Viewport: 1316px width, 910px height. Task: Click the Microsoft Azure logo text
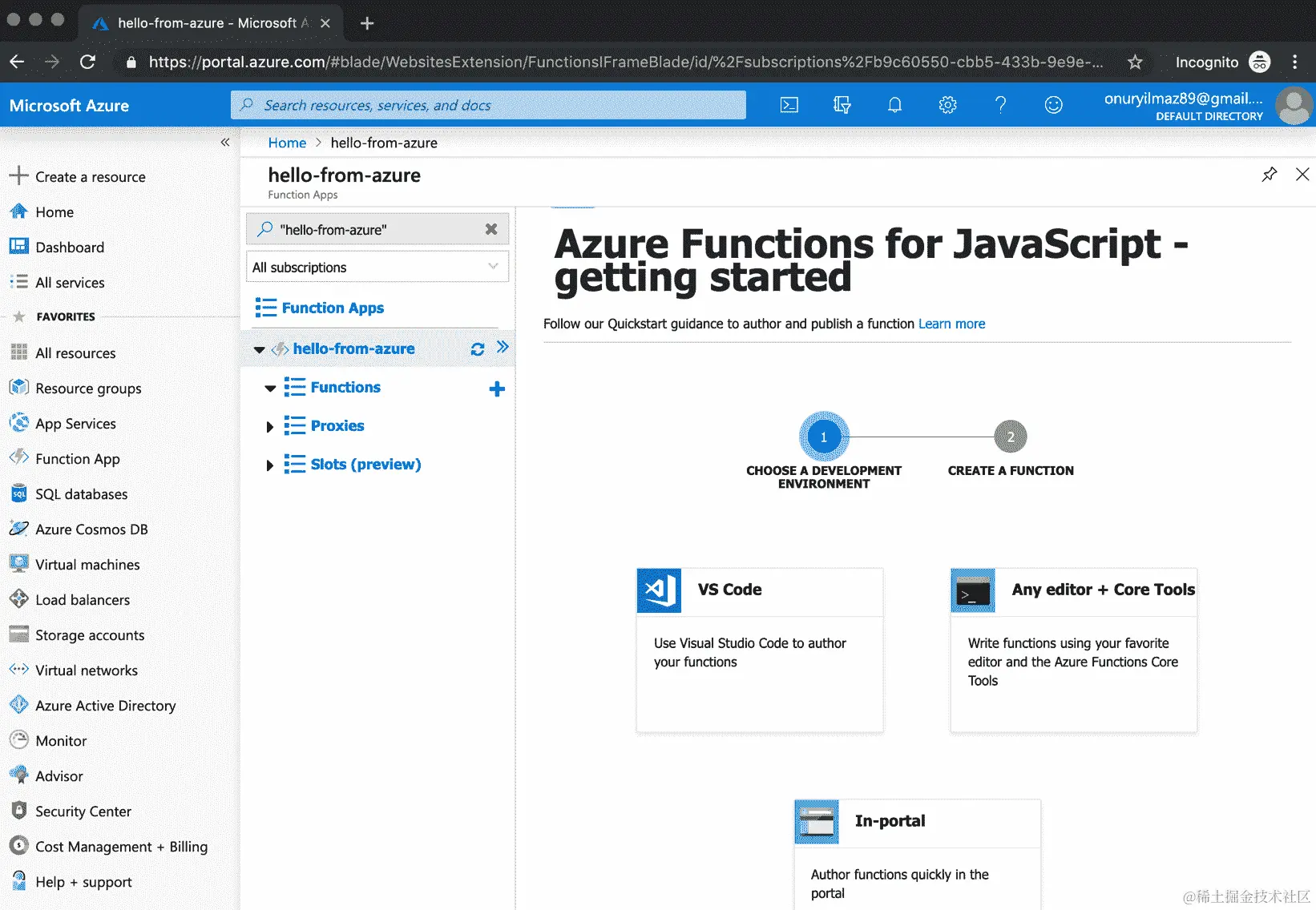69,105
